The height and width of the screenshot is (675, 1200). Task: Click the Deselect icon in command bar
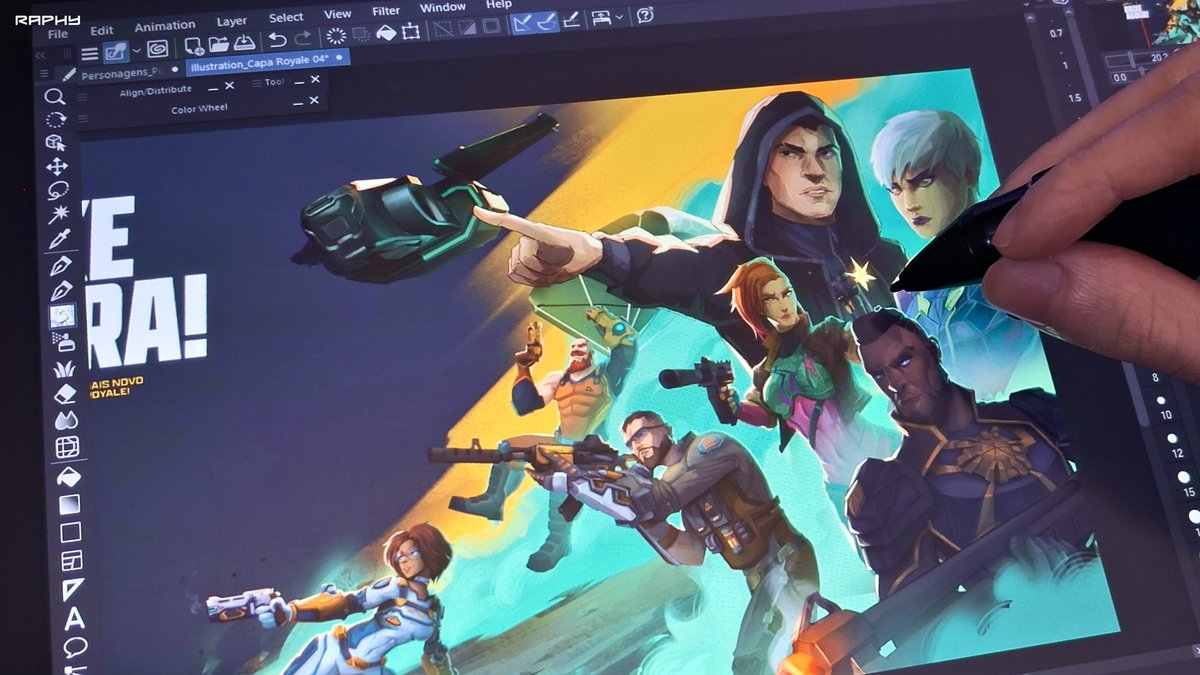pyautogui.click(x=442, y=30)
